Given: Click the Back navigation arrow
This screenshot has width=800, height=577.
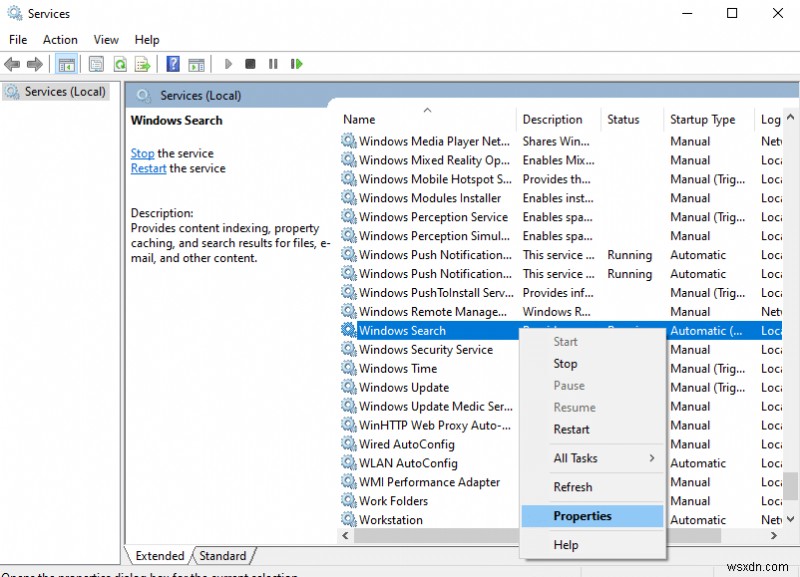Looking at the screenshot, I should (x=13, y=63).
